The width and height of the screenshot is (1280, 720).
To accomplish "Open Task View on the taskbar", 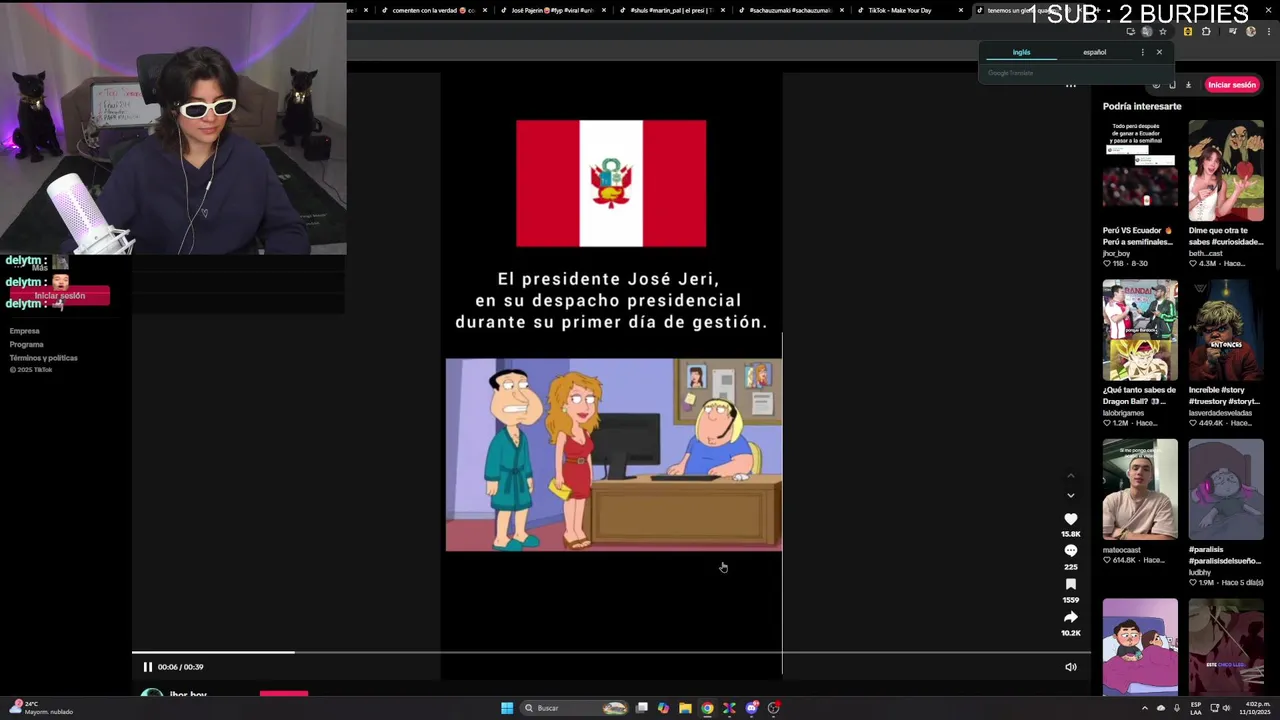I will coord(642,708).
